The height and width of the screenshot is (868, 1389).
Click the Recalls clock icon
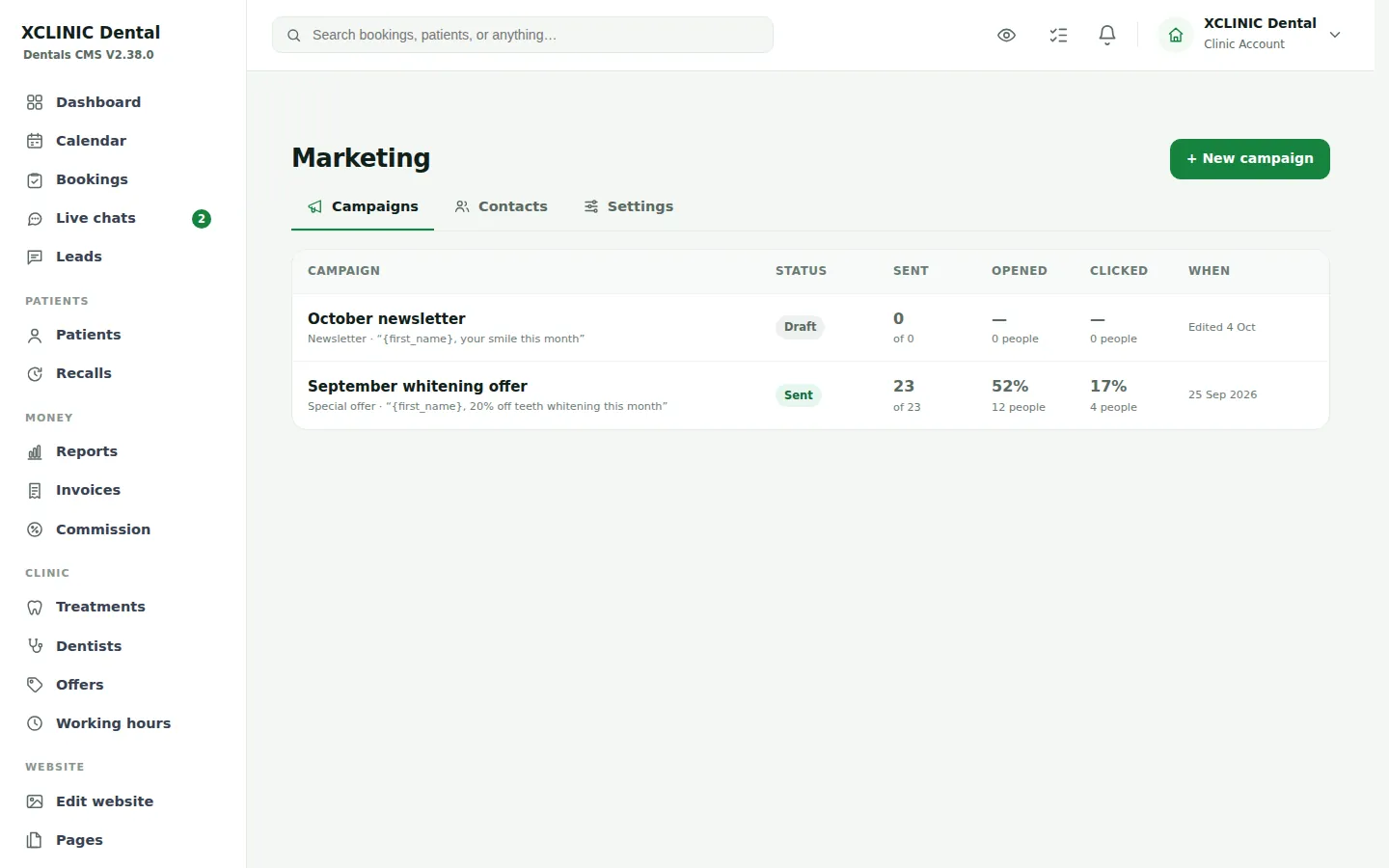click(35, 374)
